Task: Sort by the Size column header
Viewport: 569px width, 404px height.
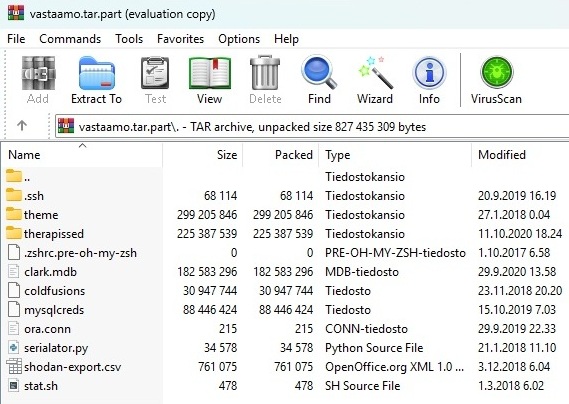Action: click(203, 155)
